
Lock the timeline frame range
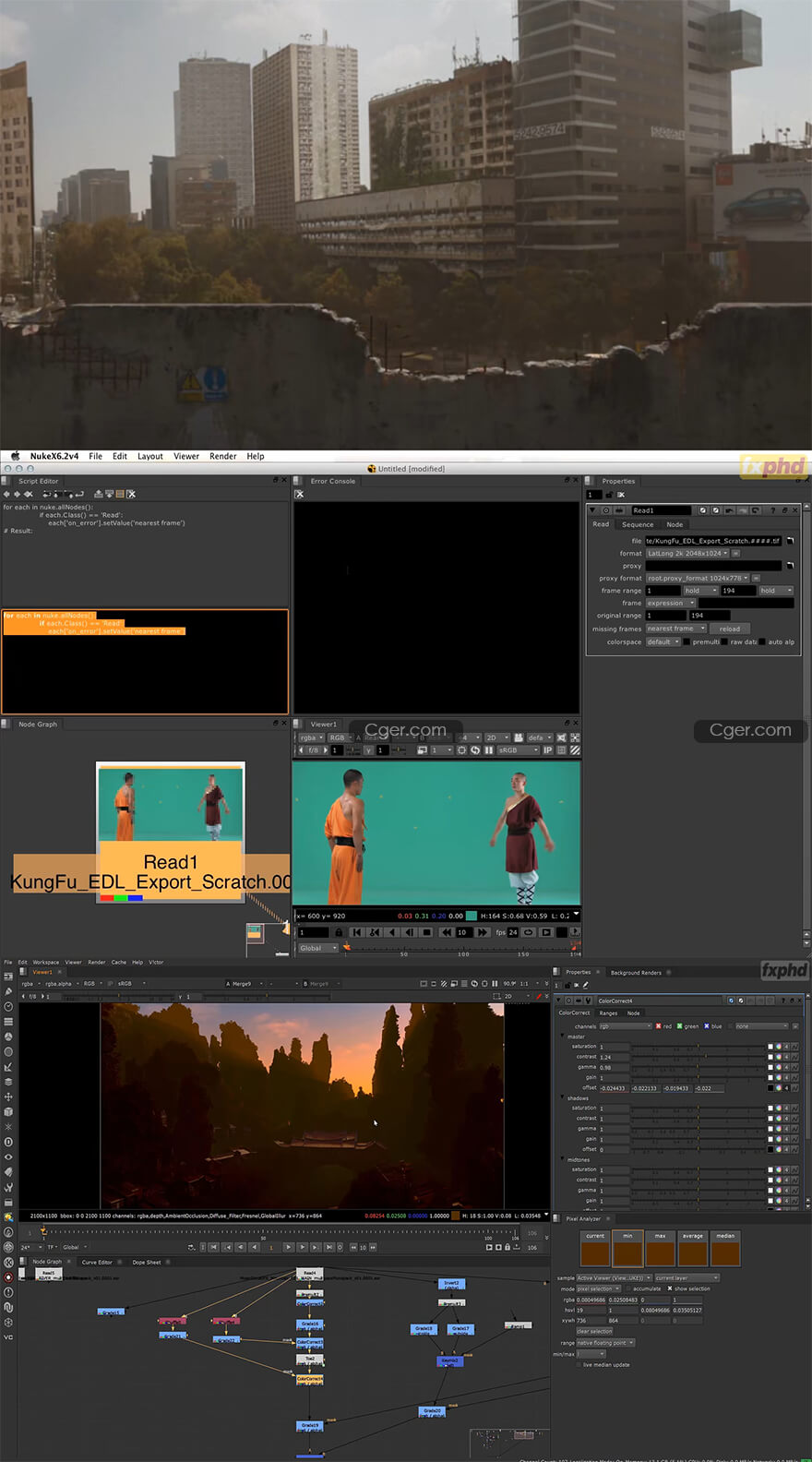[x=339, y=932]
